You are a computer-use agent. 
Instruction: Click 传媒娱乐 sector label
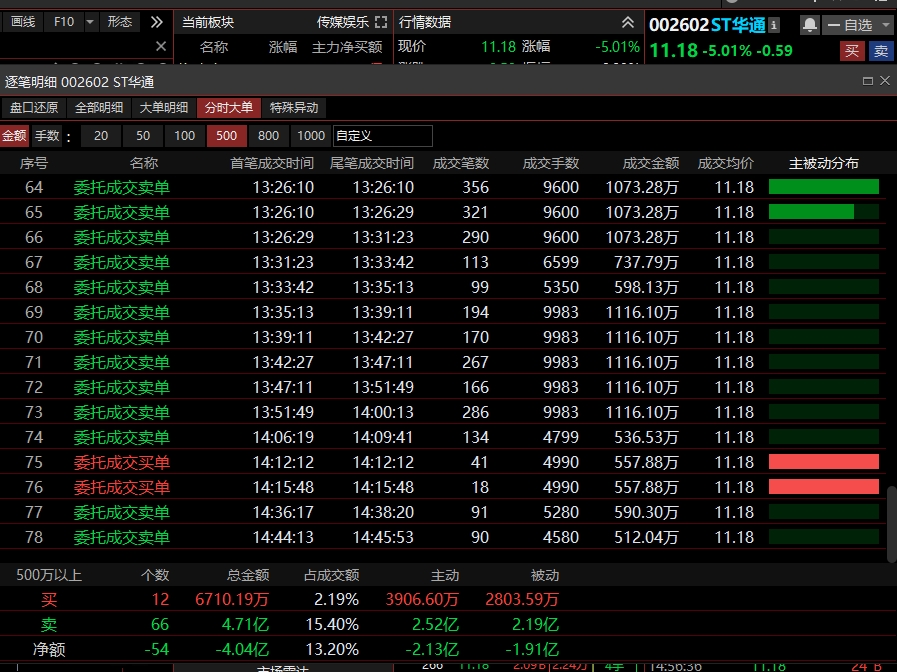(x=343, y=22)
